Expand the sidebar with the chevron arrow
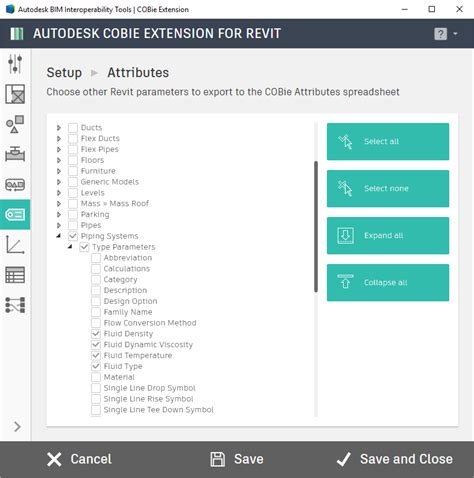This screenshot has width=474, height=478. click(x=17, y=426)
